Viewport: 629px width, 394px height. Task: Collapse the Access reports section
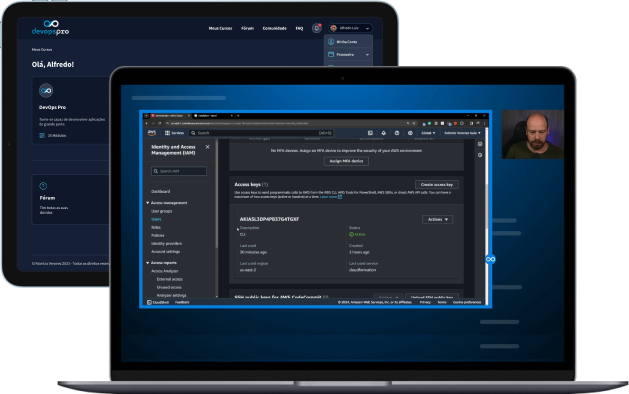pos(148,263)
